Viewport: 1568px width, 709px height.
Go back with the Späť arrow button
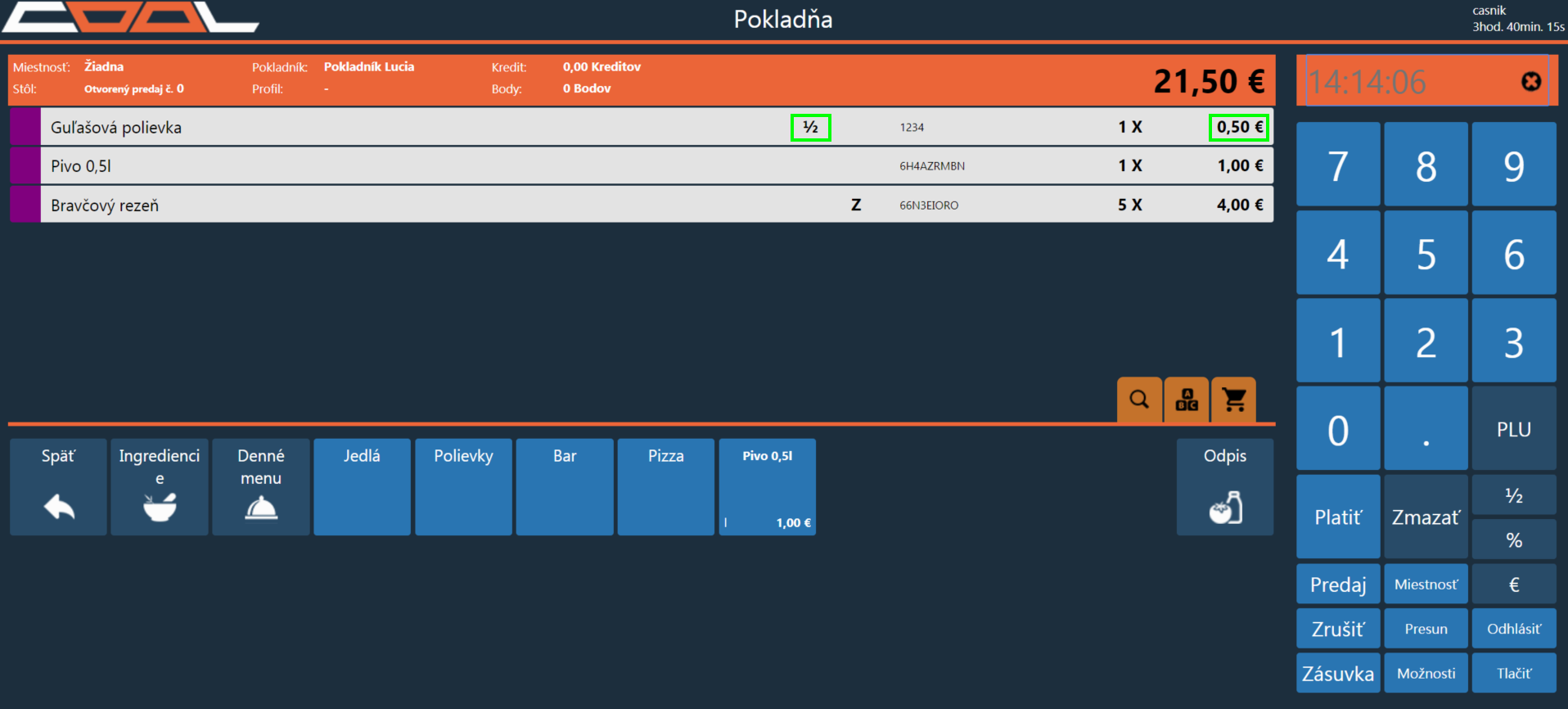[58, 487]
